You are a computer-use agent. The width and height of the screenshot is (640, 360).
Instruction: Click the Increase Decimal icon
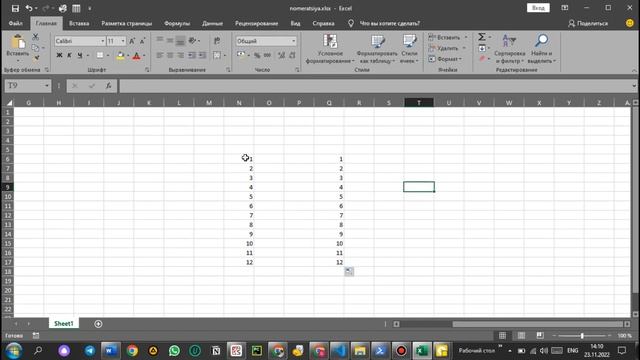(x=282, y=55)
